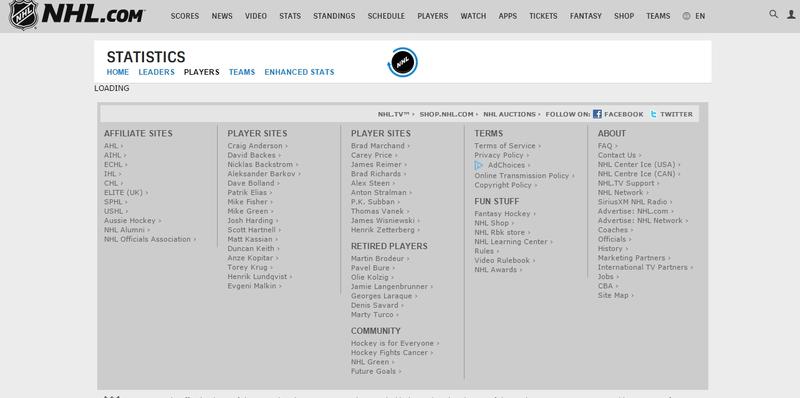Click the globe language icon
Screen dimensions: 800x398
coord(686,16)
